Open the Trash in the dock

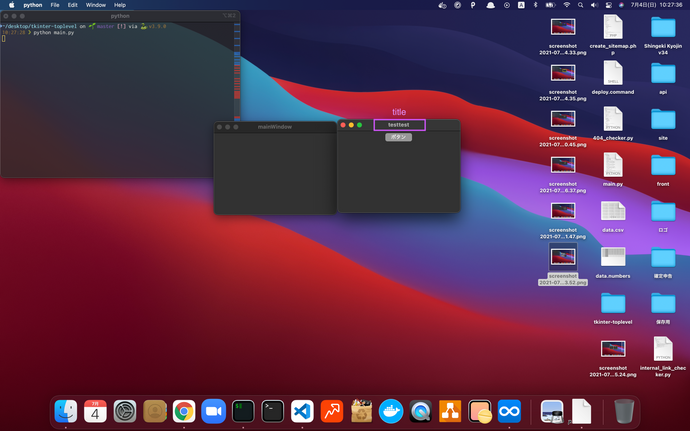[624, 410]
